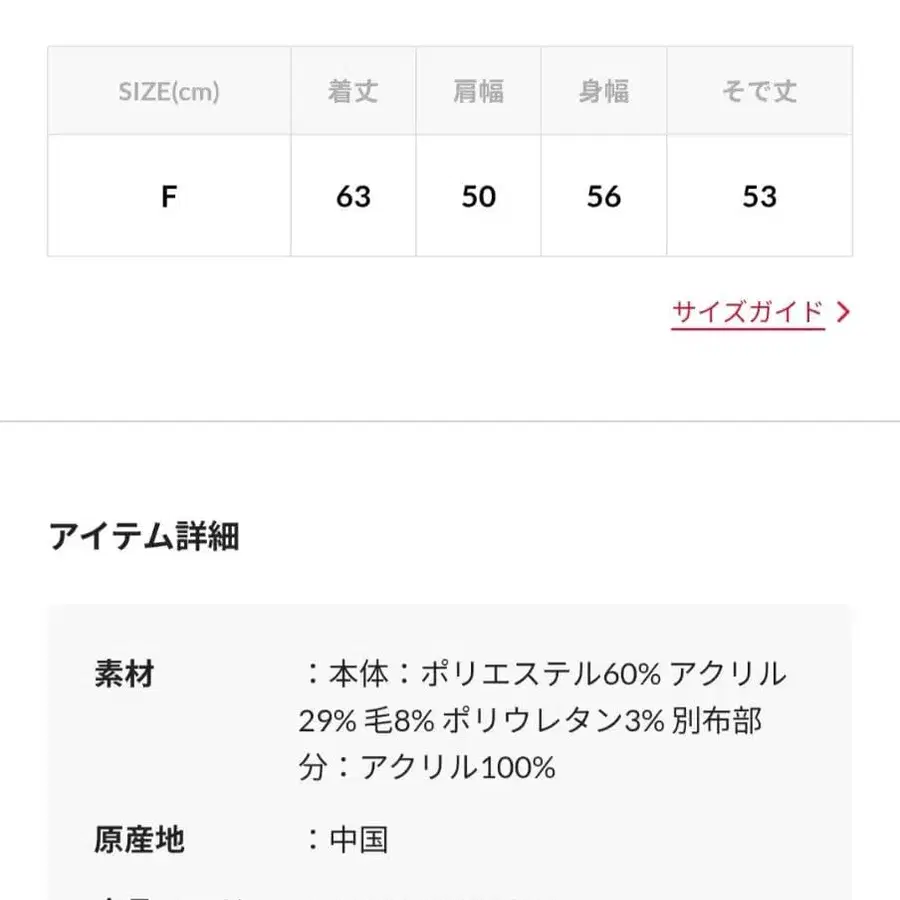The image size is (900, 900).
Task: Open the サイズガイド size guide link
Action: point(746,311)
